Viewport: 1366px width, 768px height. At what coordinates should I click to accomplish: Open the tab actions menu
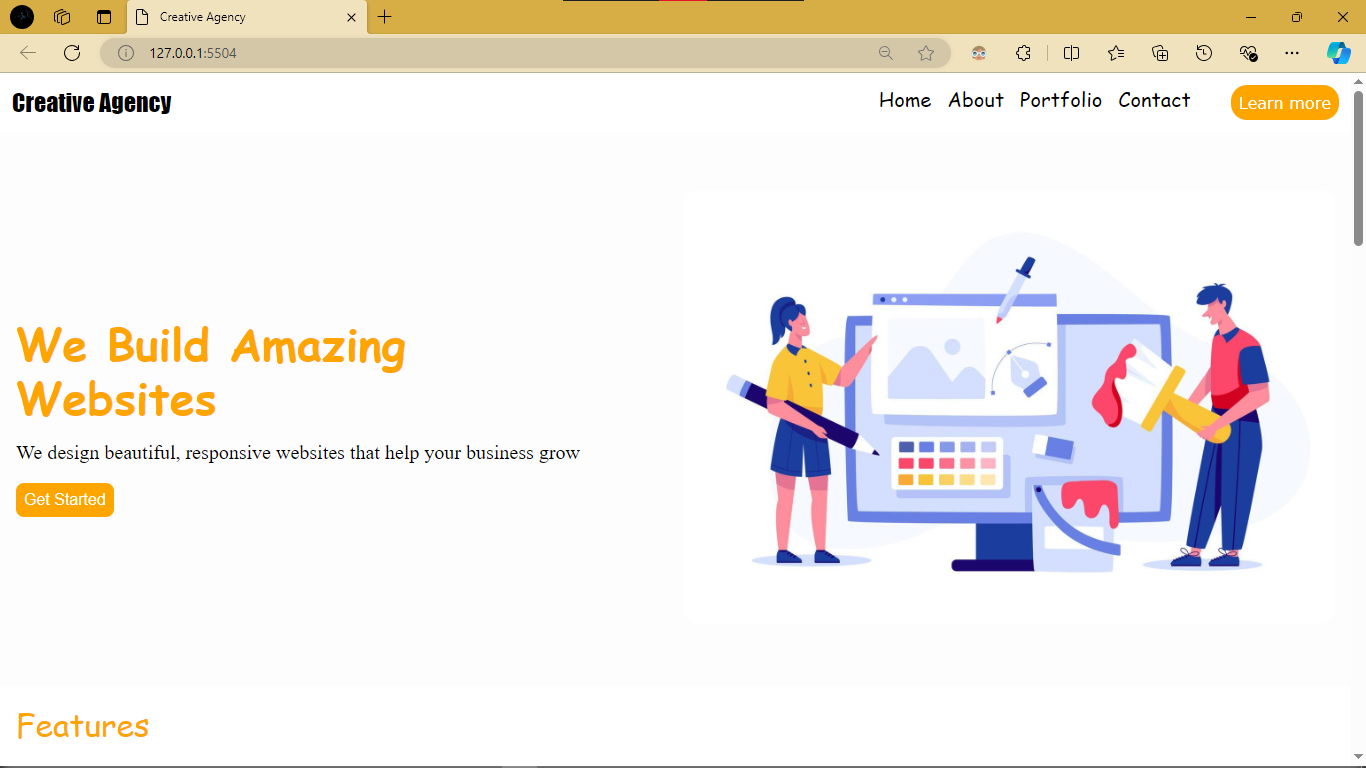pos(62,17)
